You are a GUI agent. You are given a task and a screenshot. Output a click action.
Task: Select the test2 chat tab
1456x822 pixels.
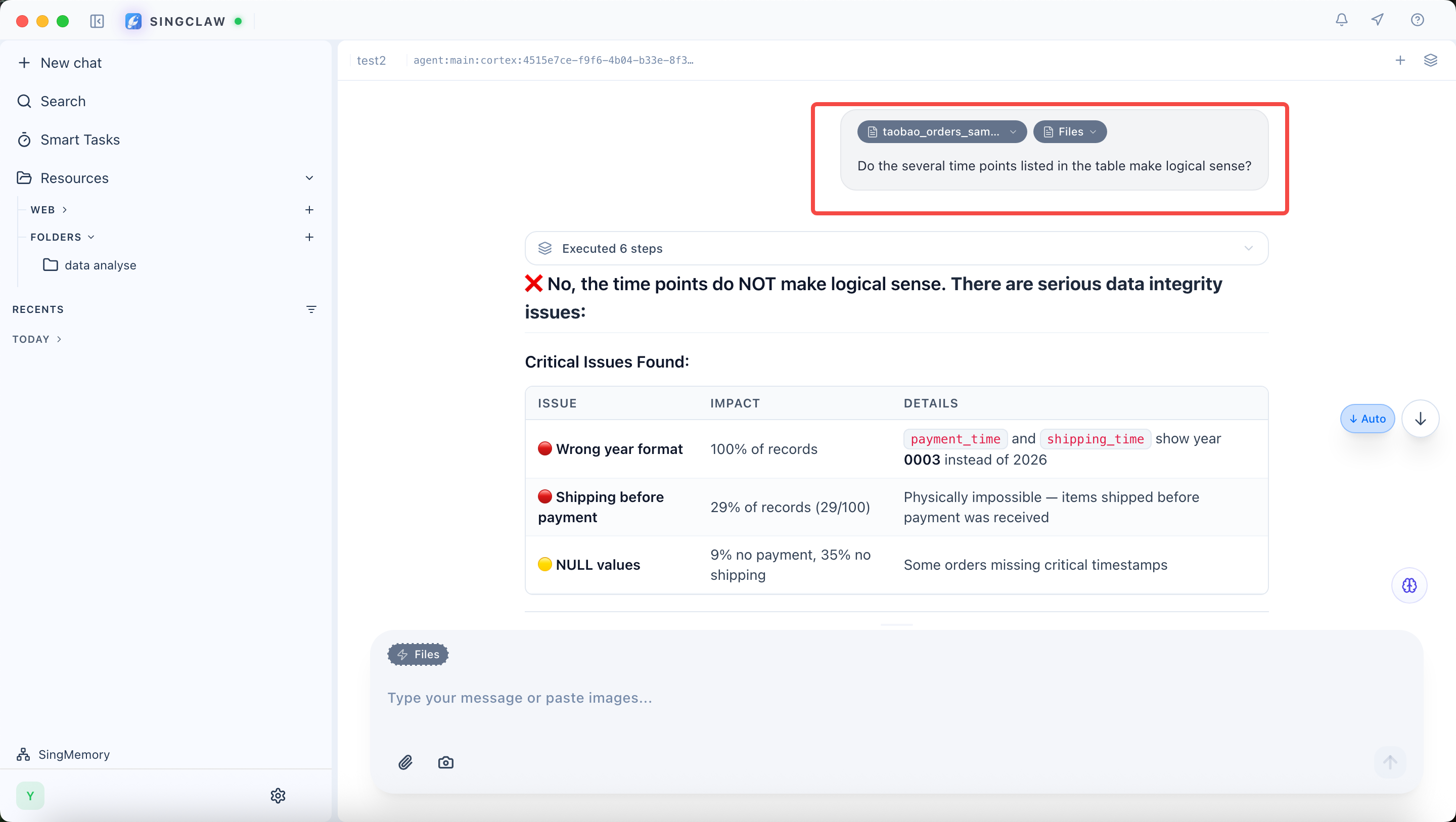[372, 61]
